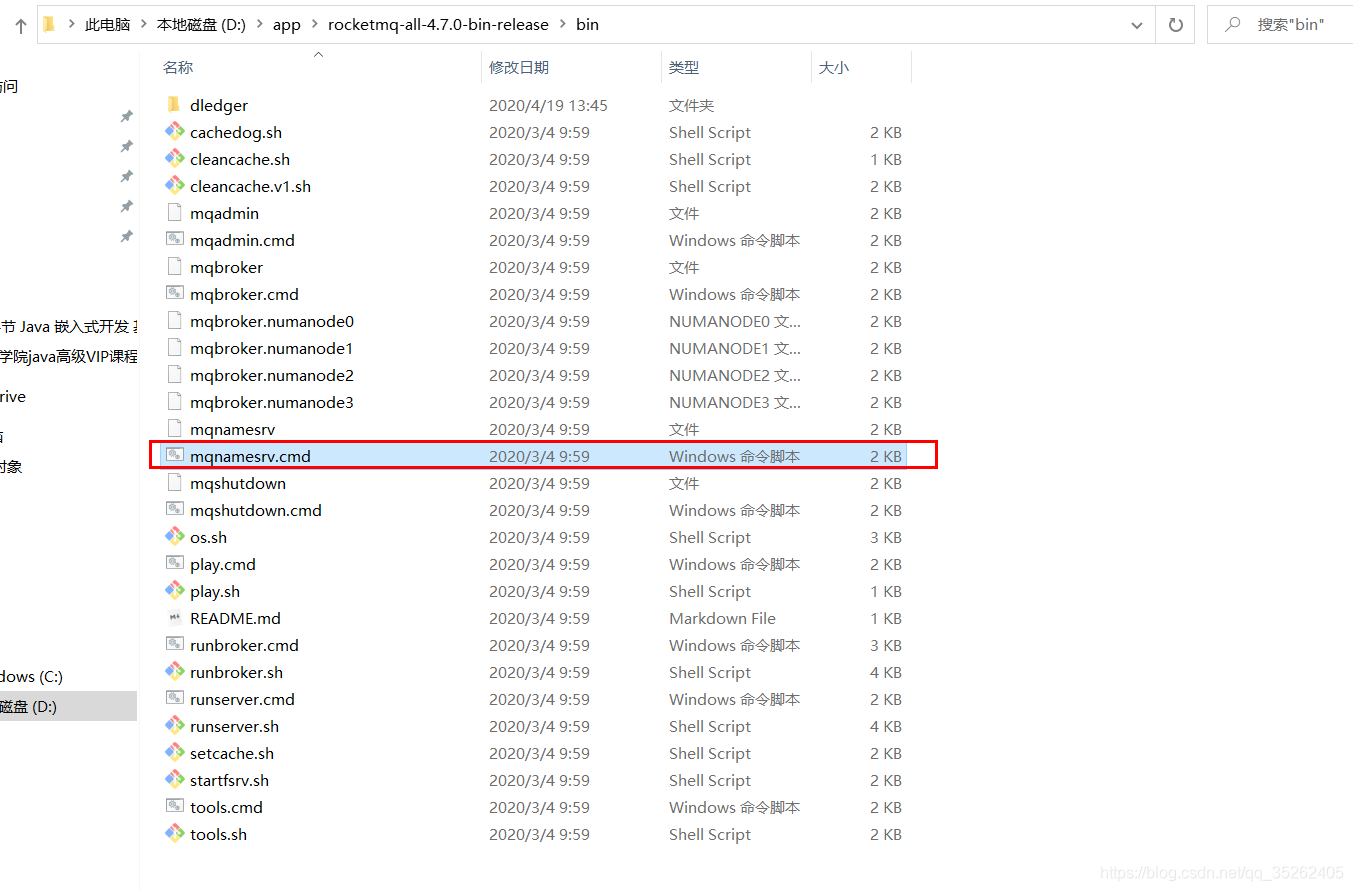Select the play.sh file icon
1353x891 pixels.
(174, 591)
